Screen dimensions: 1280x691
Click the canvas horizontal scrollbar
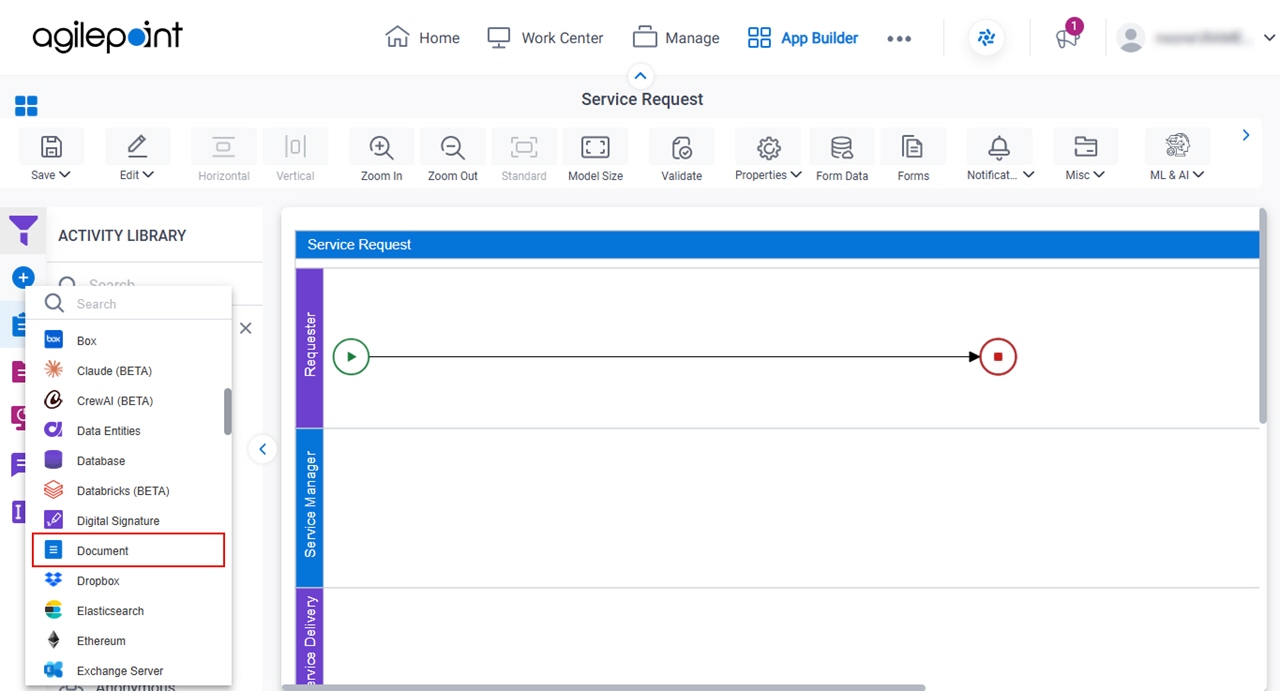pos(604,687)
